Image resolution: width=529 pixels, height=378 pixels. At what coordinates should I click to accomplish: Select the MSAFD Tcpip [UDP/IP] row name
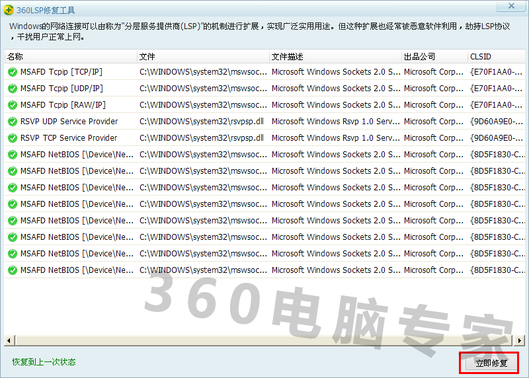coord(62,88)
